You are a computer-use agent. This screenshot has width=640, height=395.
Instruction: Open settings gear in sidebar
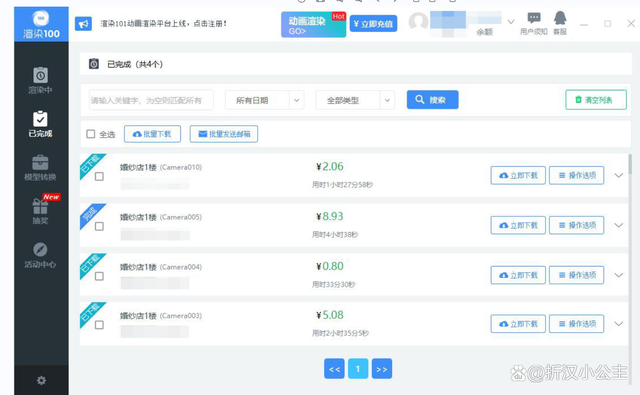click(x=41, y=380)
